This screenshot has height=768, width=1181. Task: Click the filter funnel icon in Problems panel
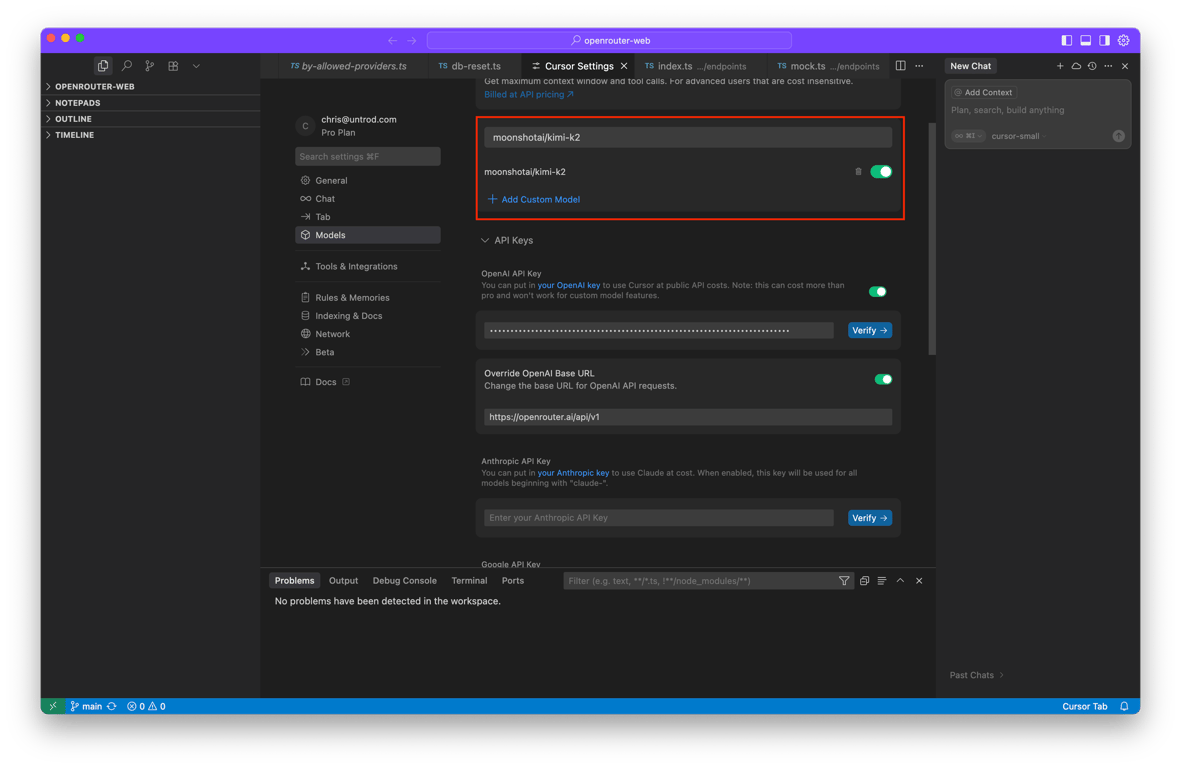click(x=845, y=581)
